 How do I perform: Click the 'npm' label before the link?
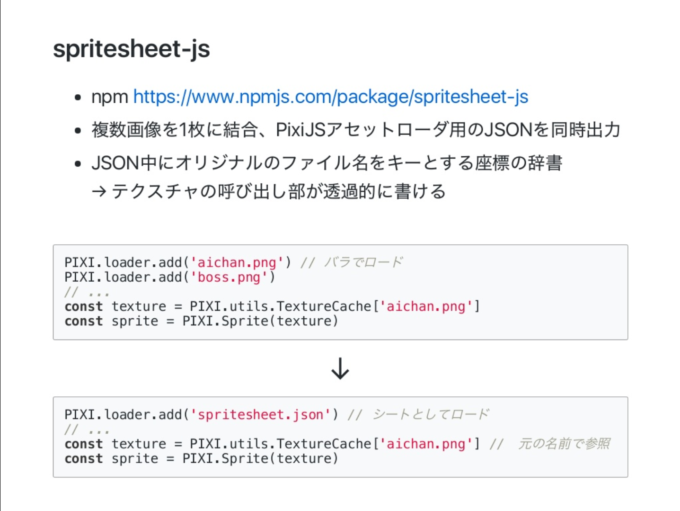109,97
